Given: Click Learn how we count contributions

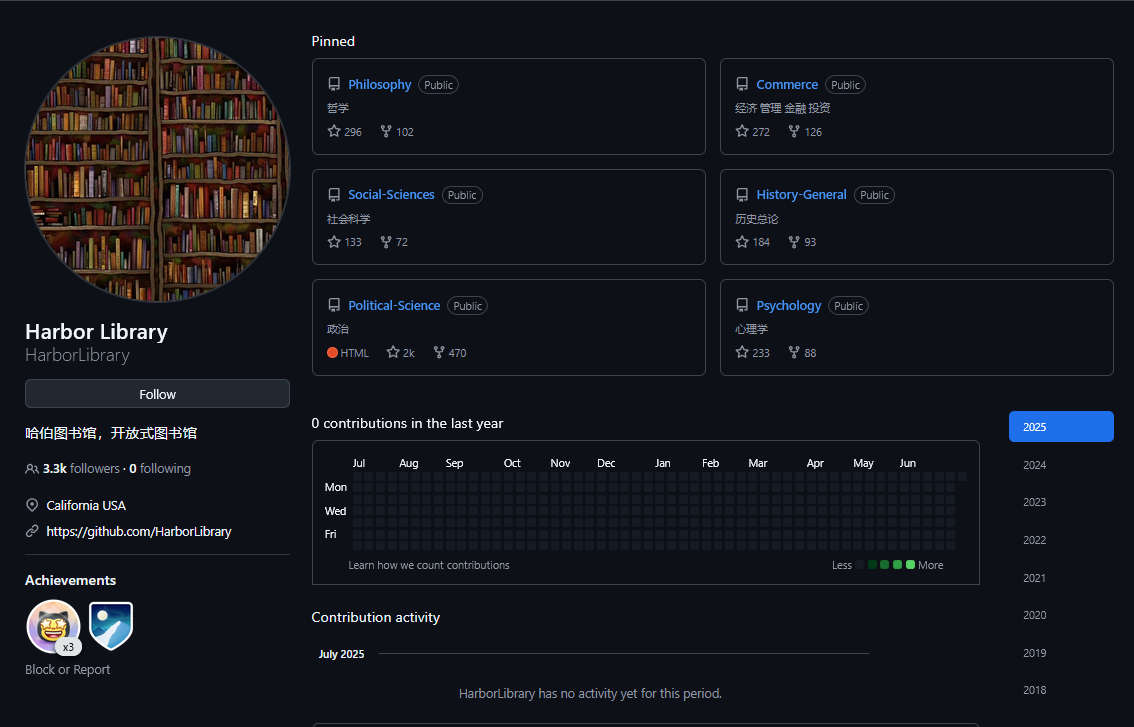Looking at the screenshot, I should click(x=429, y=565).
